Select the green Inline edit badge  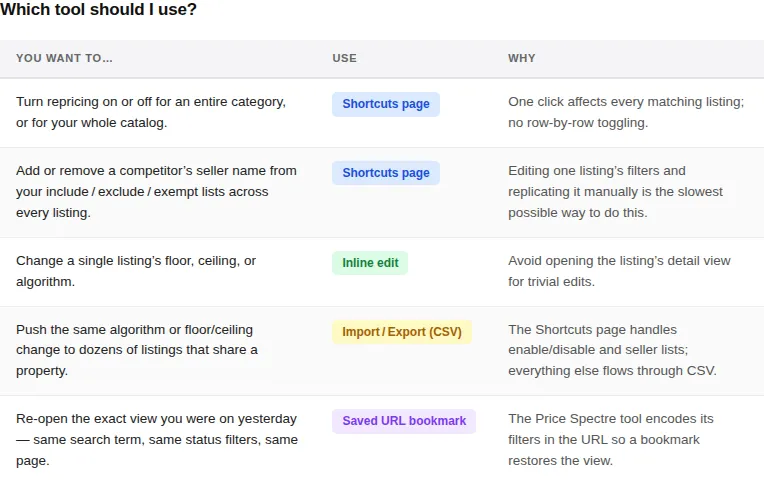370,263
